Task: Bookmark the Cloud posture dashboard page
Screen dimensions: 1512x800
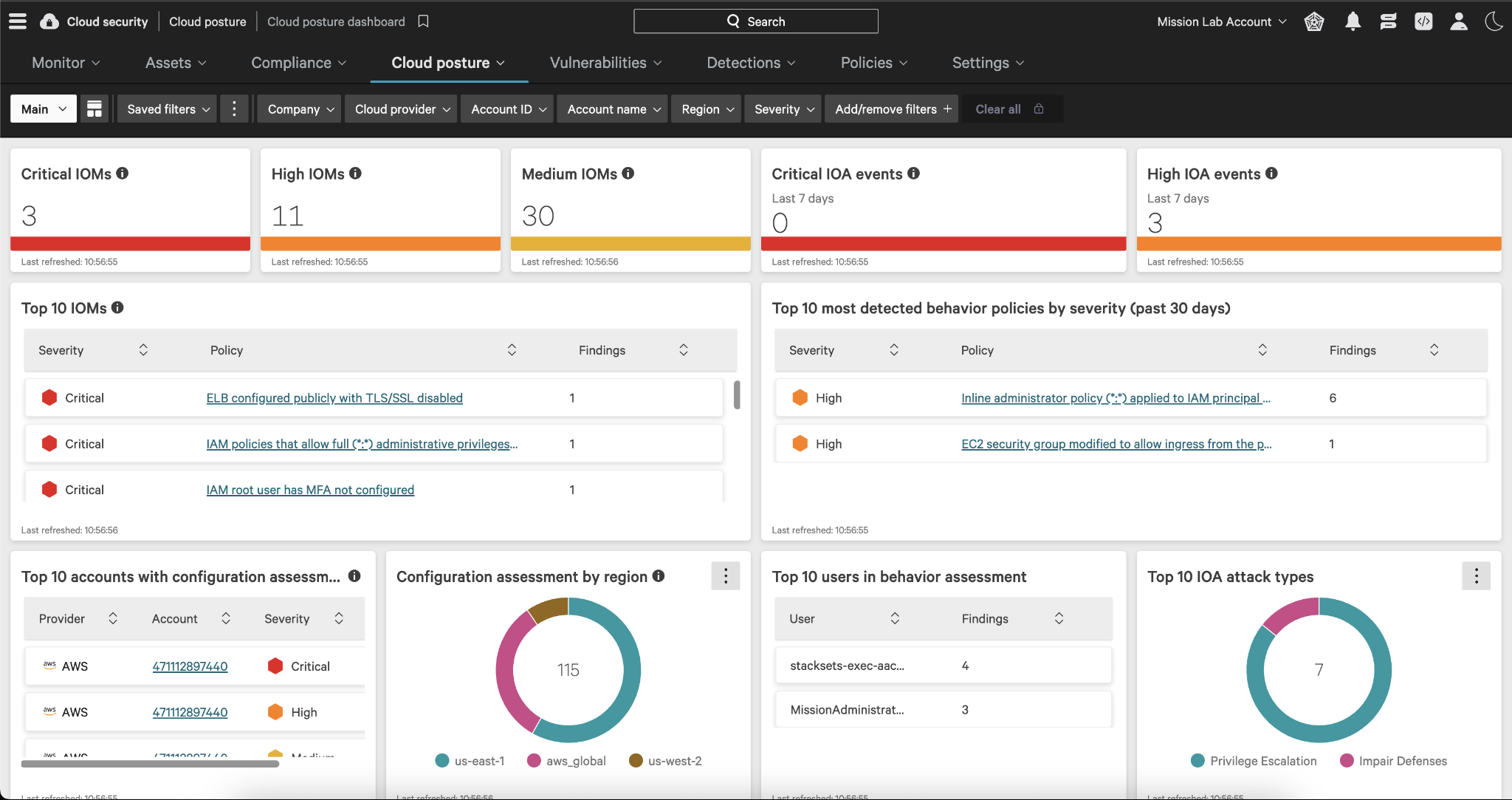Action: pyautogui.click(x=423, y=21)
